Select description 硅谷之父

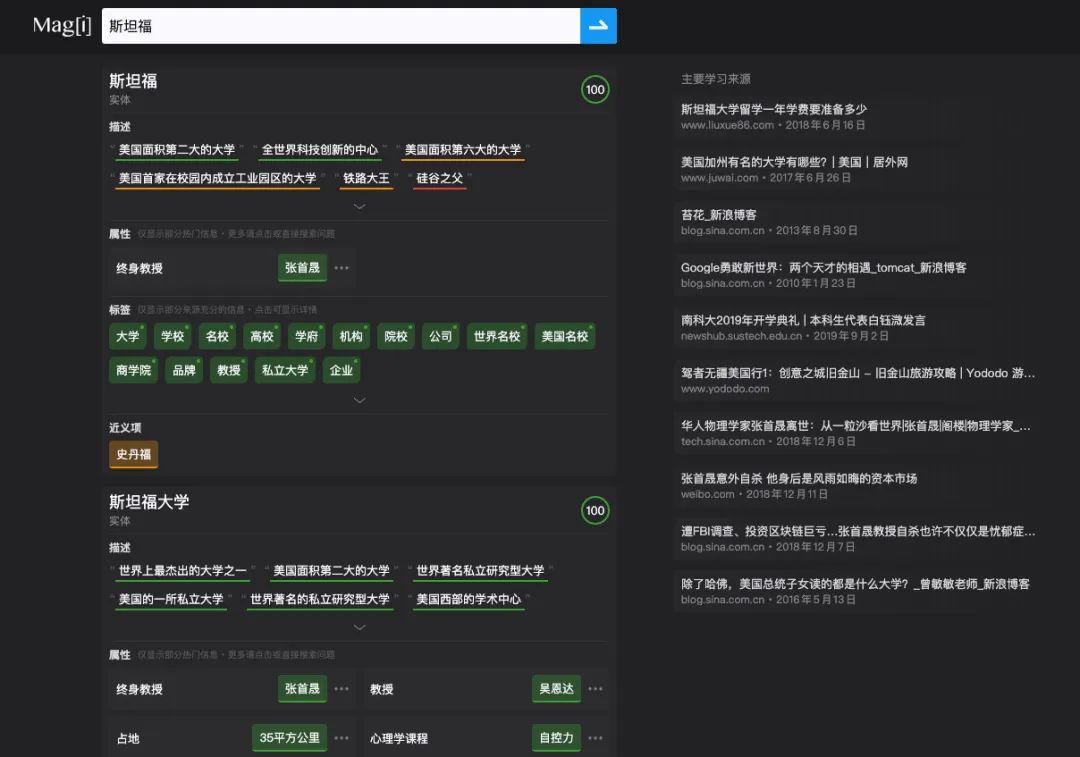(439, 178)
